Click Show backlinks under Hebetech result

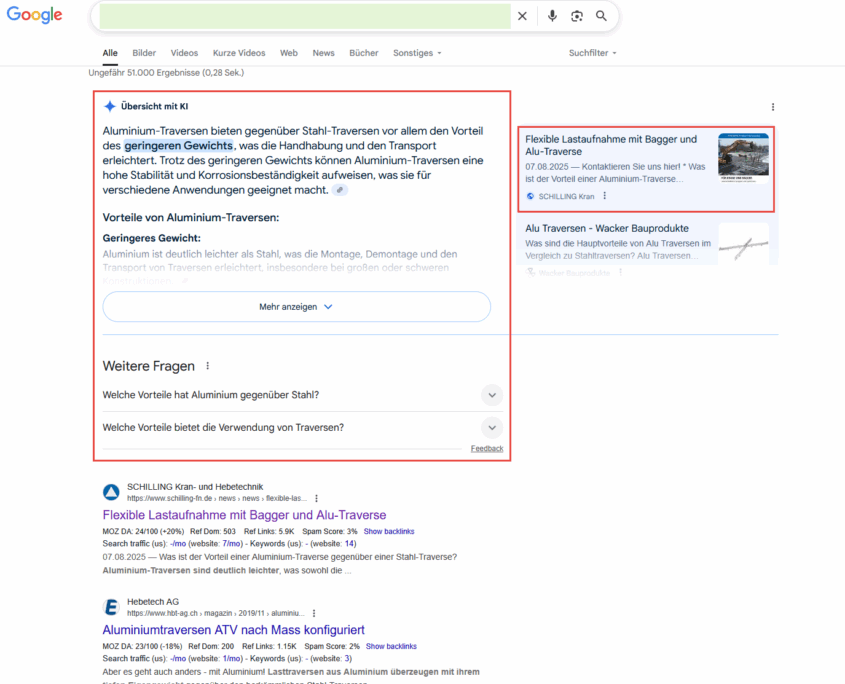(x=391, y=646)
